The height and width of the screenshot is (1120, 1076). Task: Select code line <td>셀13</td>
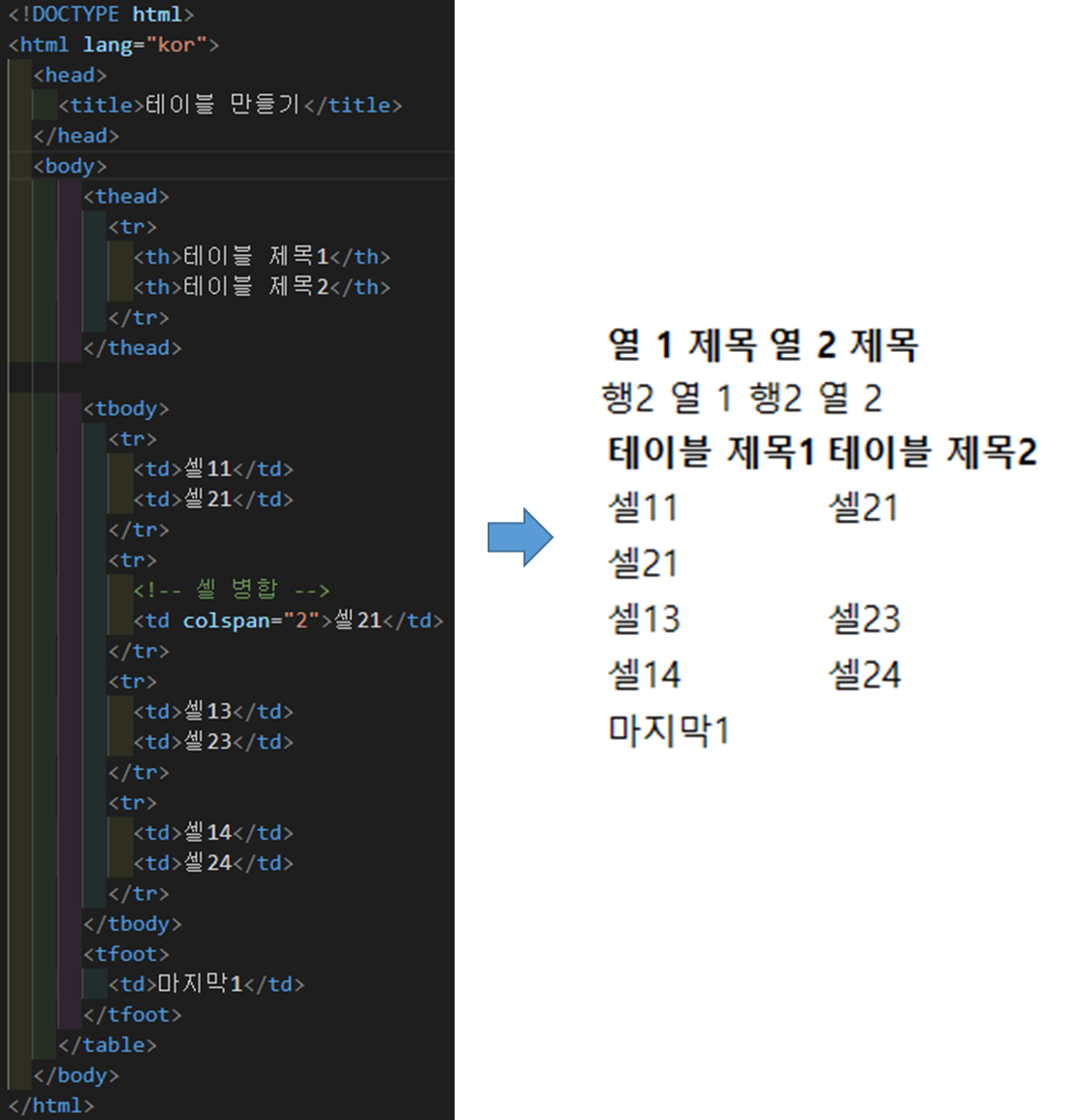point(213,712)
